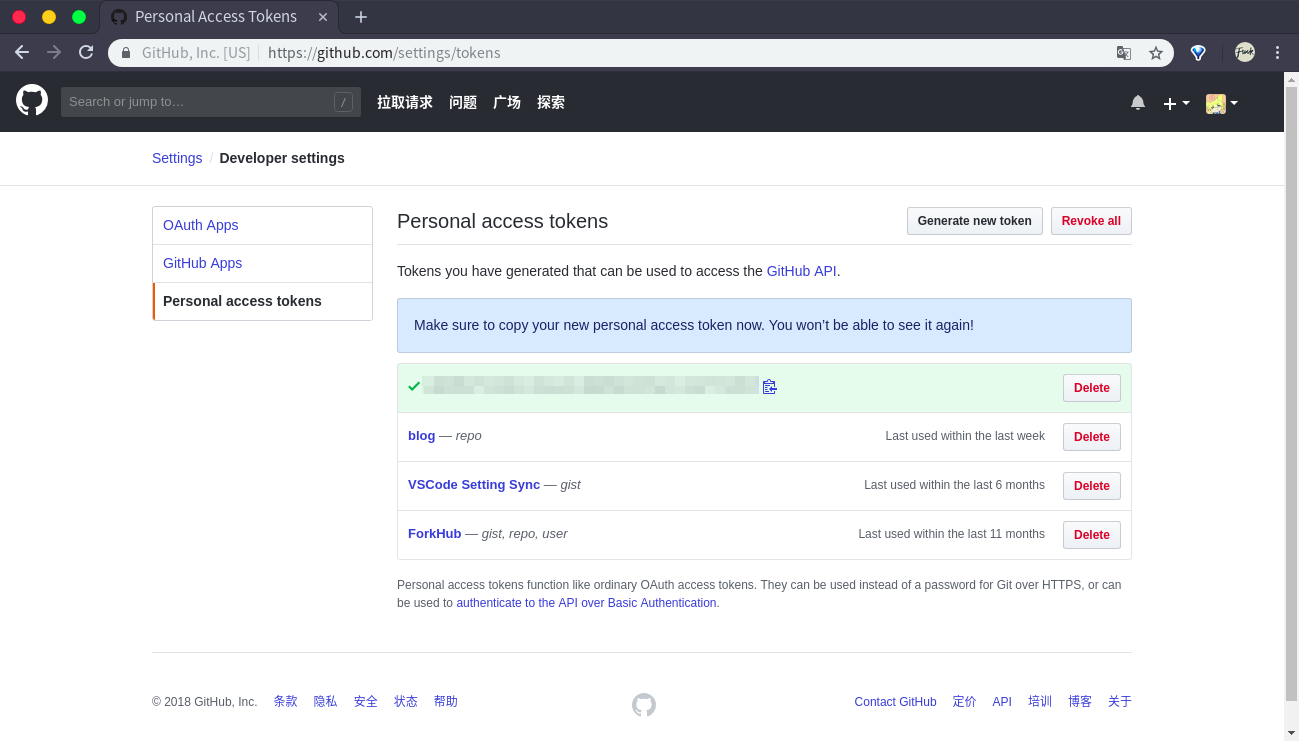
Task: Click Revoke all button
Action: pyautogui.click(x=1091, y=221)
